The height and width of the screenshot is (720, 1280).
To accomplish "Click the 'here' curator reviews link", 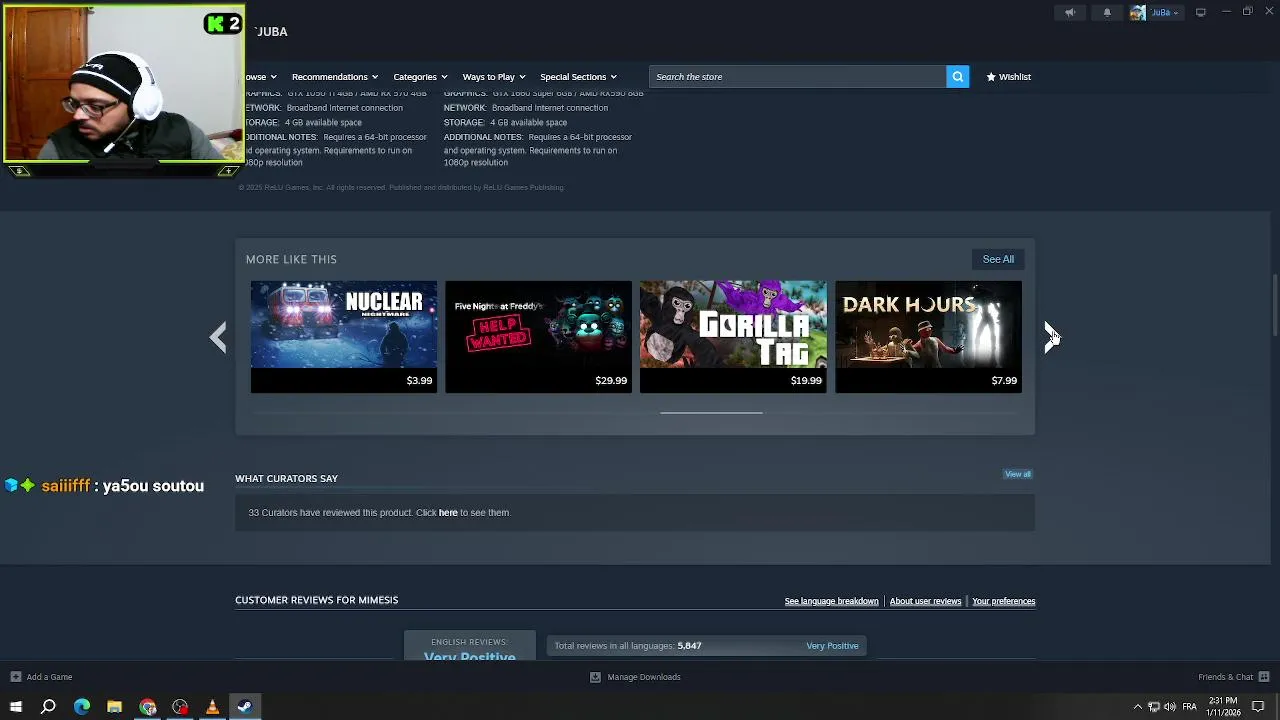I will point(448,513).
